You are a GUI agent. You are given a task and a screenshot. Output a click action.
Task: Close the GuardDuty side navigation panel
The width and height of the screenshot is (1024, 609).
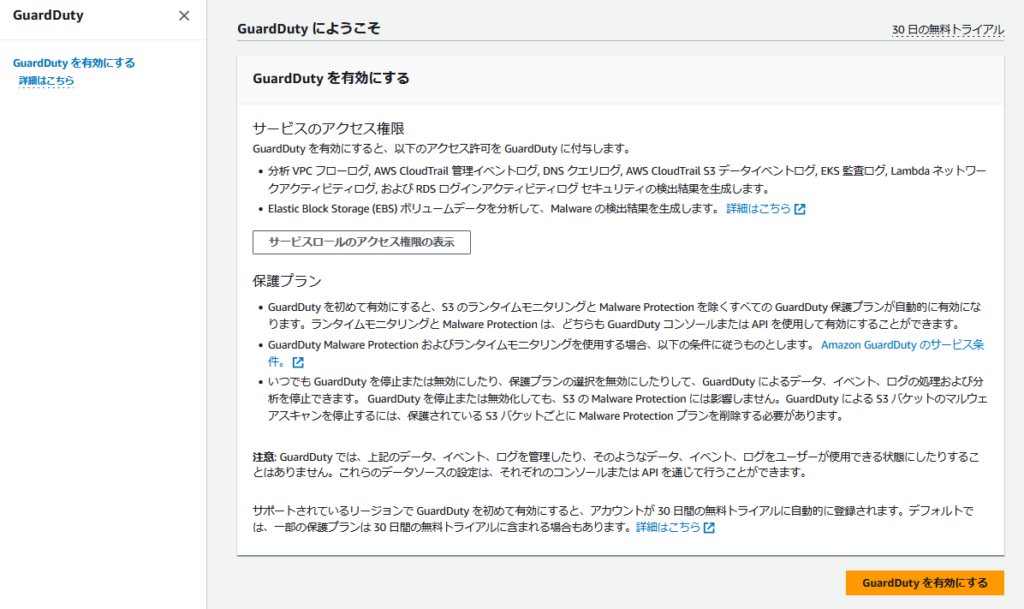[x=184, y=16]
